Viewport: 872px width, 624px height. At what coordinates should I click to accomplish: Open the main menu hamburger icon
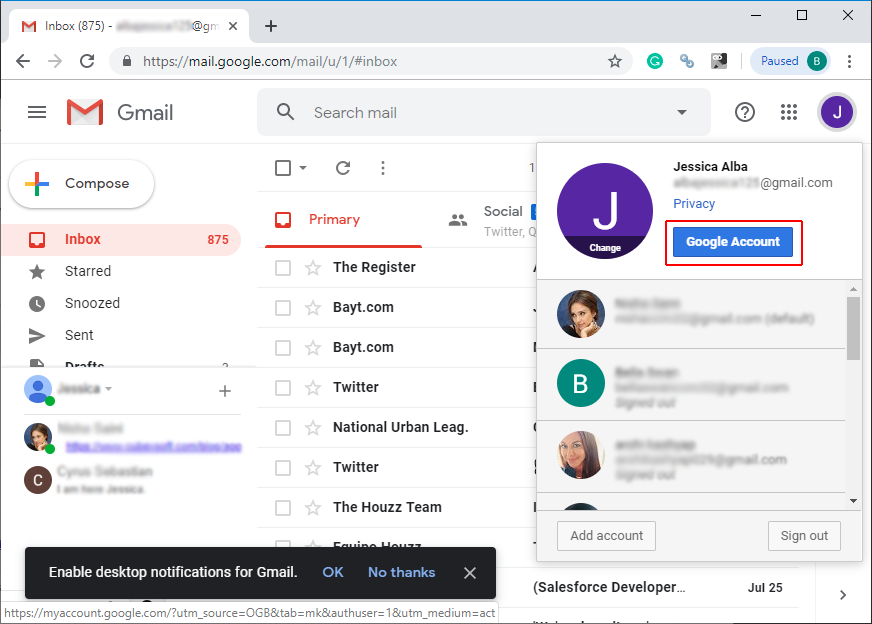[x=37, y=112]
